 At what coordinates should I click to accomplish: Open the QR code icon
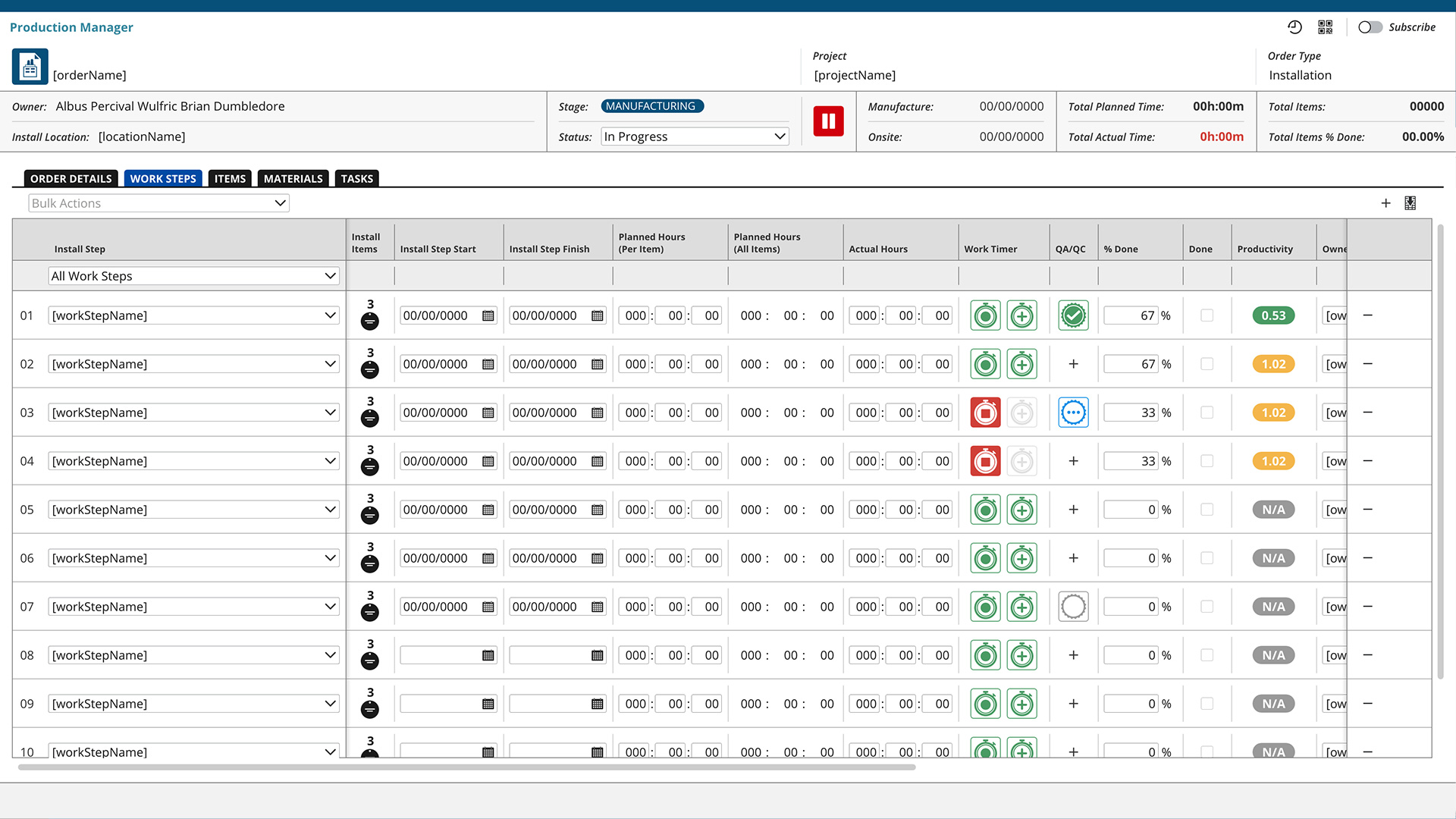(1325, 27)
